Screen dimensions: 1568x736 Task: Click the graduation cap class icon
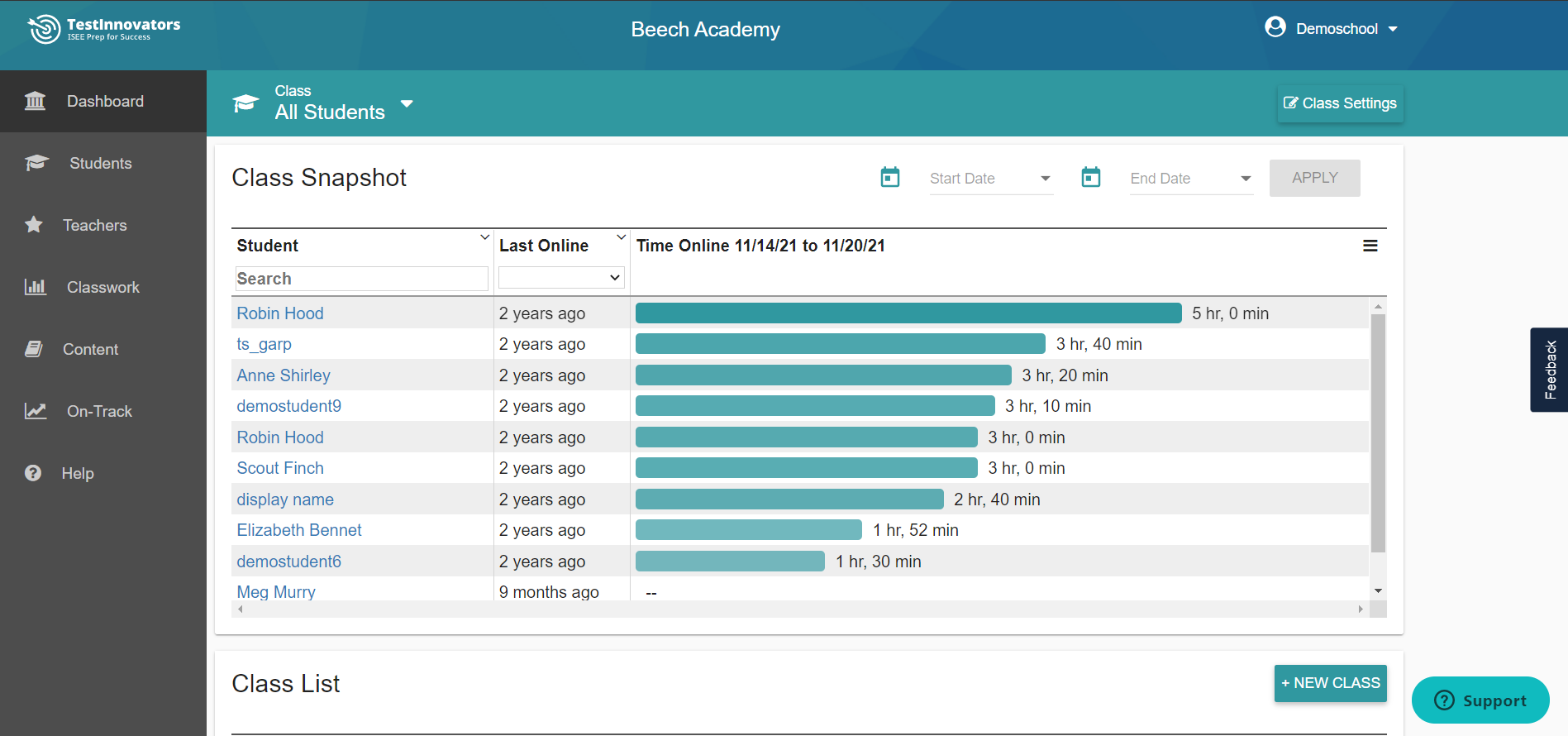246,103
